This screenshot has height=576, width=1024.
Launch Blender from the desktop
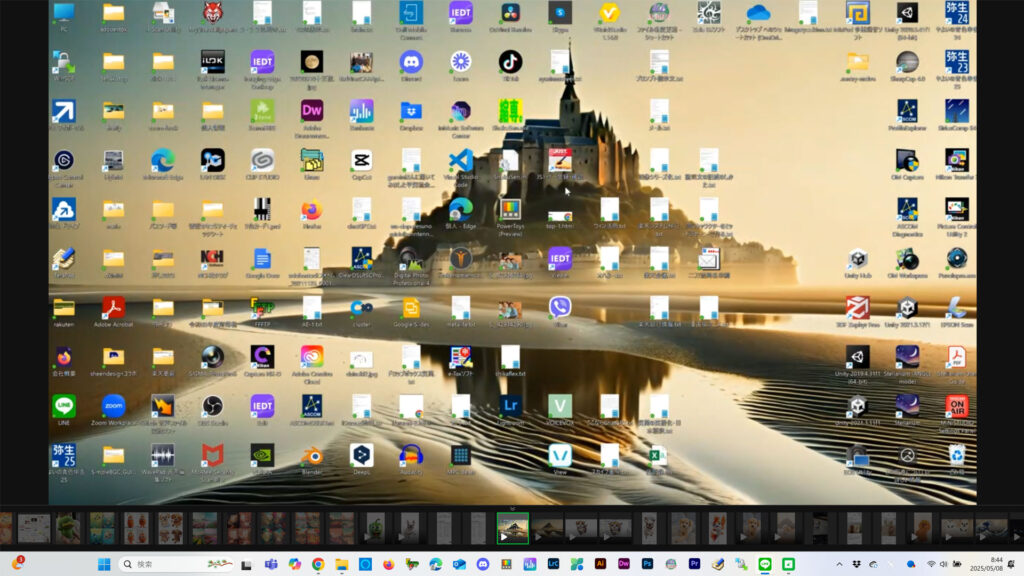click(312, 456)
